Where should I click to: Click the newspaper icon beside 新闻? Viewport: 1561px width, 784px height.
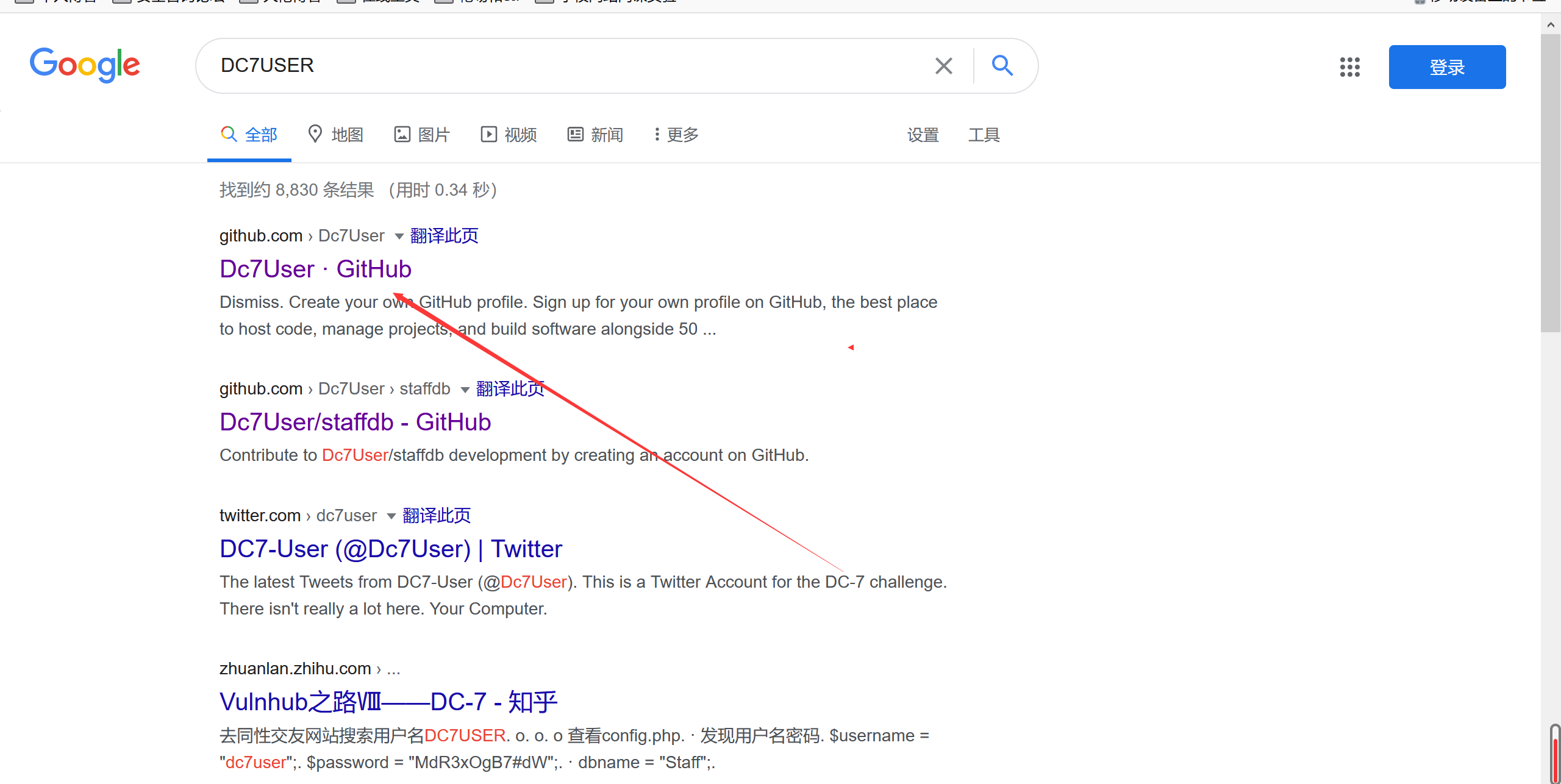pos(575,134)
